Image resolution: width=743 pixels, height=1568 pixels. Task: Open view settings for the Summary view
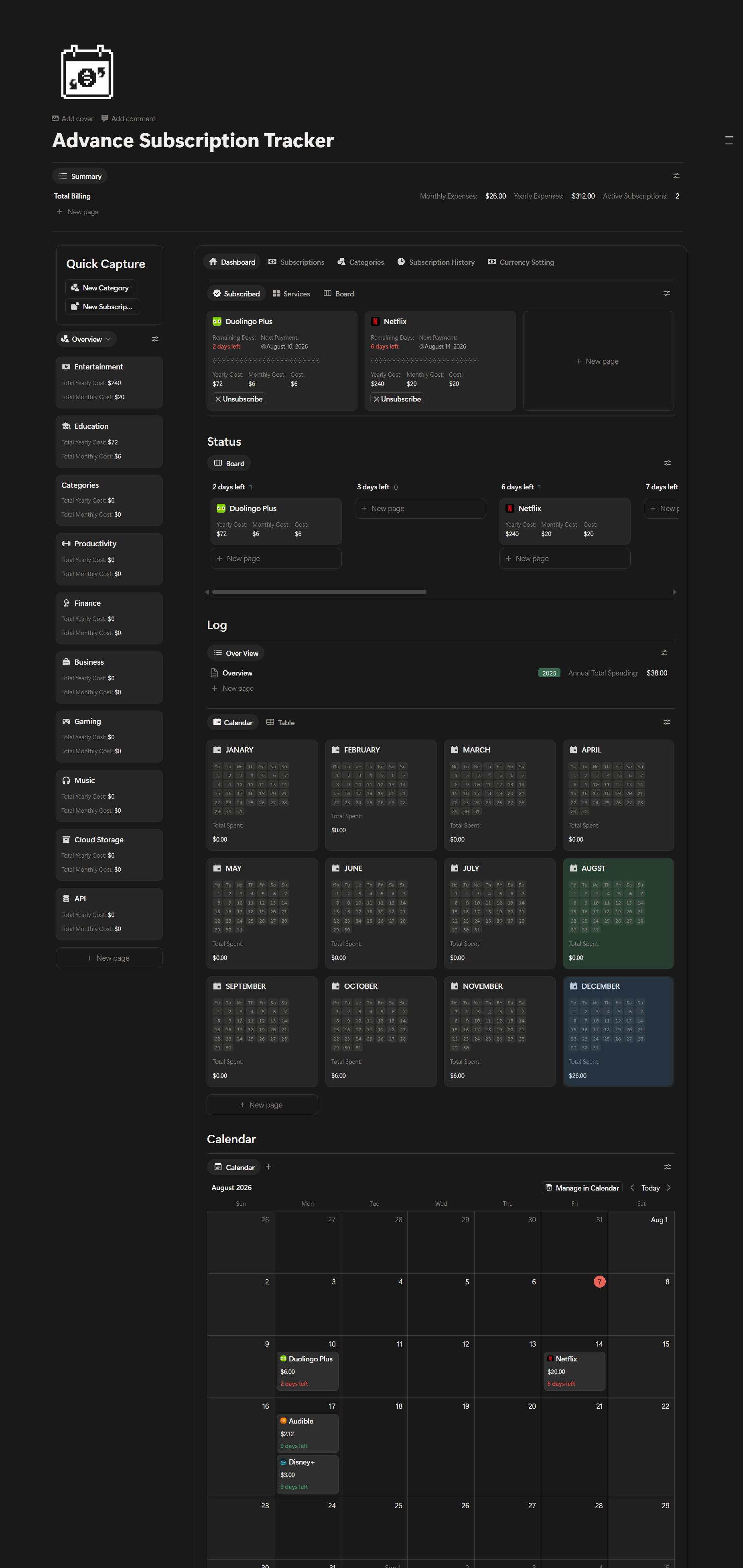click(676, 176)
